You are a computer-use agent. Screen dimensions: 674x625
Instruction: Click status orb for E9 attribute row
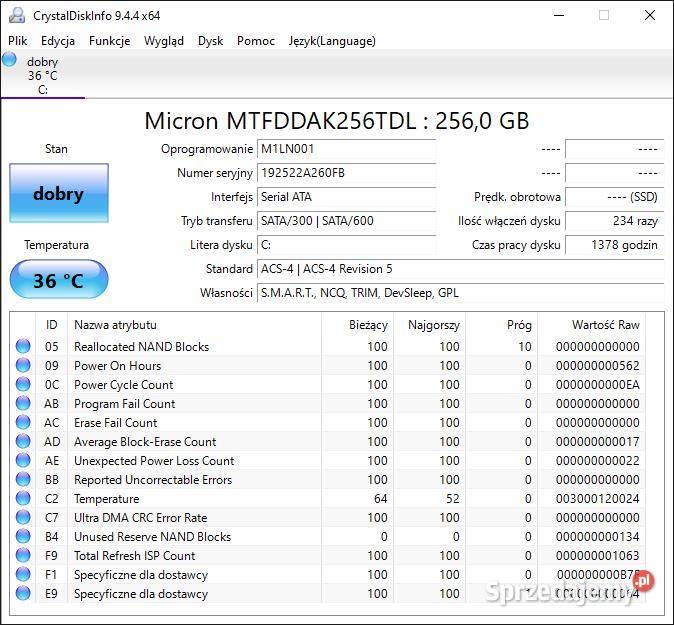(x=23, y=593)
